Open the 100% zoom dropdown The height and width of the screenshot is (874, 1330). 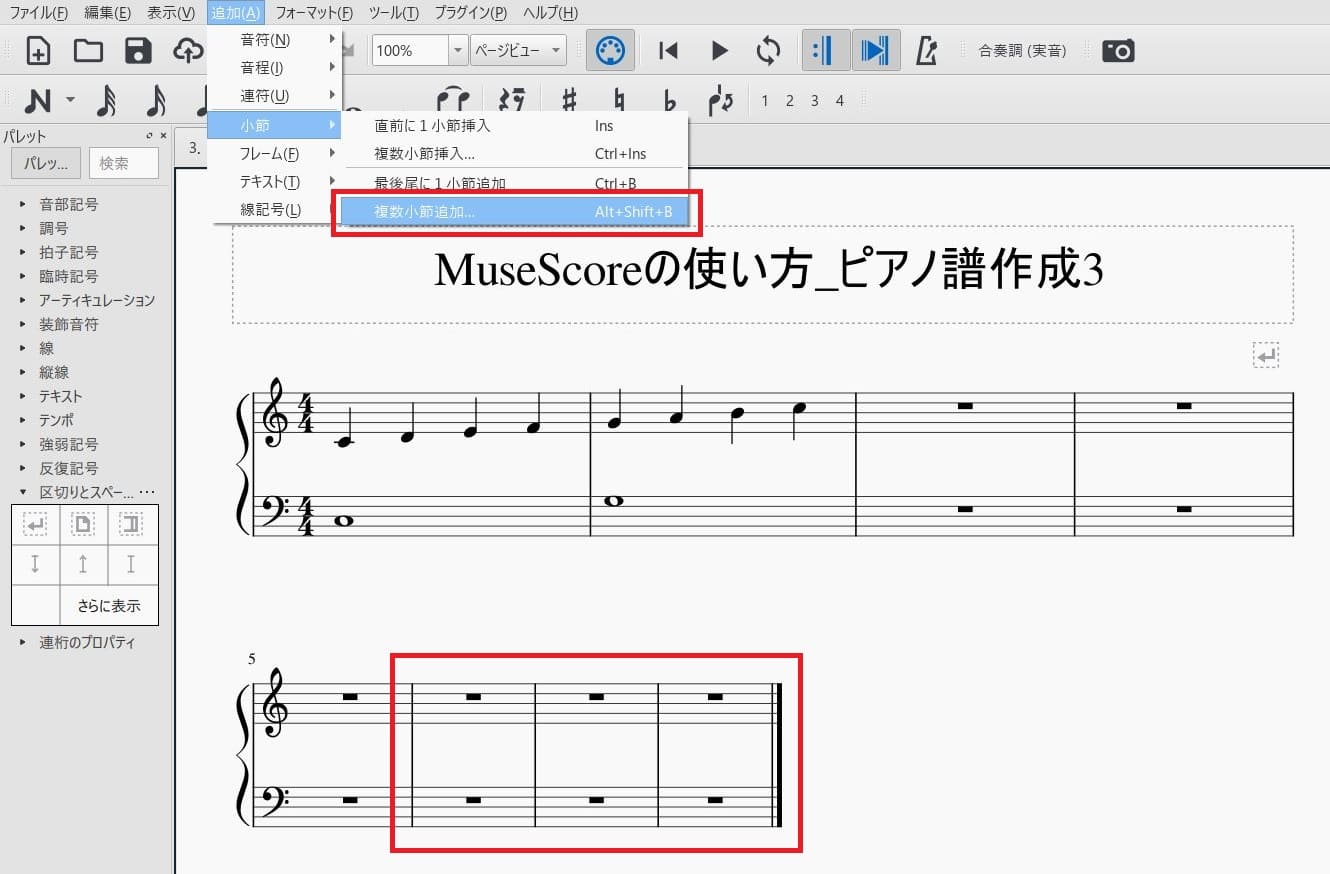pos(458,51)
